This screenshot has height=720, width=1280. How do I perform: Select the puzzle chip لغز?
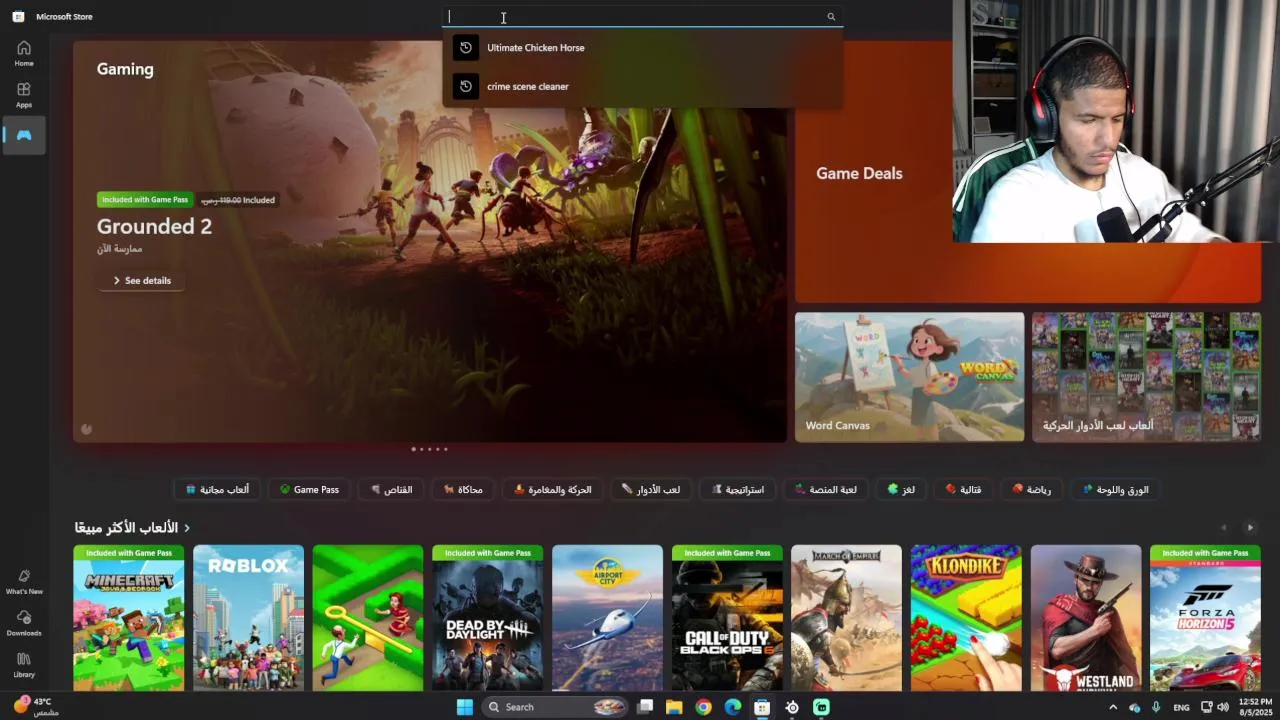pos(901,489)
